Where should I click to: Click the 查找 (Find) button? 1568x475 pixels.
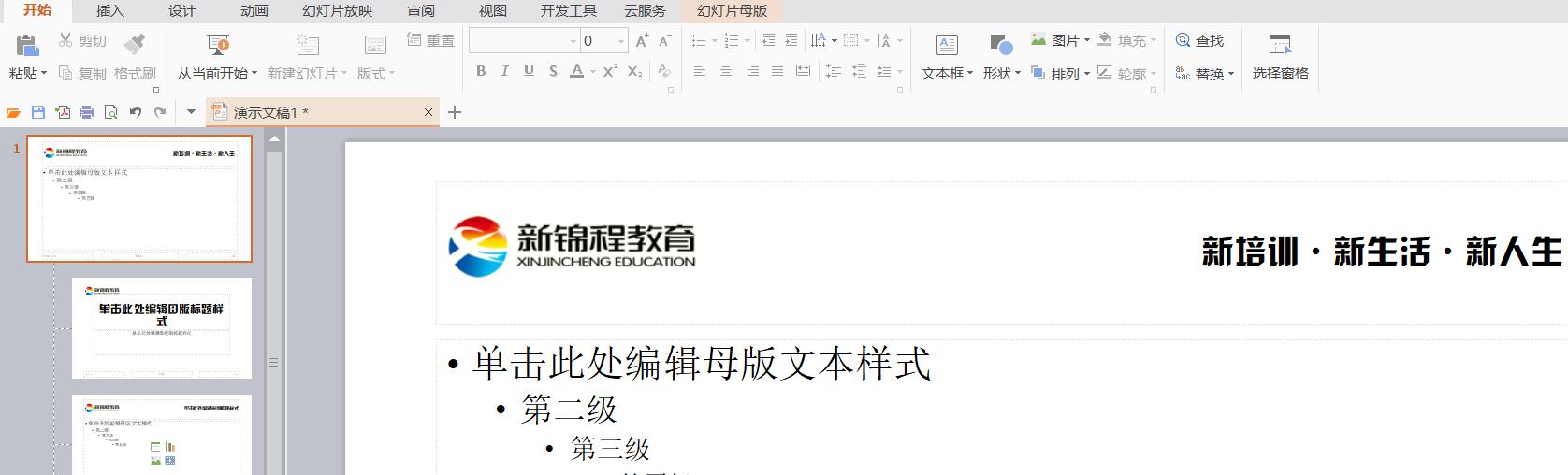(x=1199, y=40)
